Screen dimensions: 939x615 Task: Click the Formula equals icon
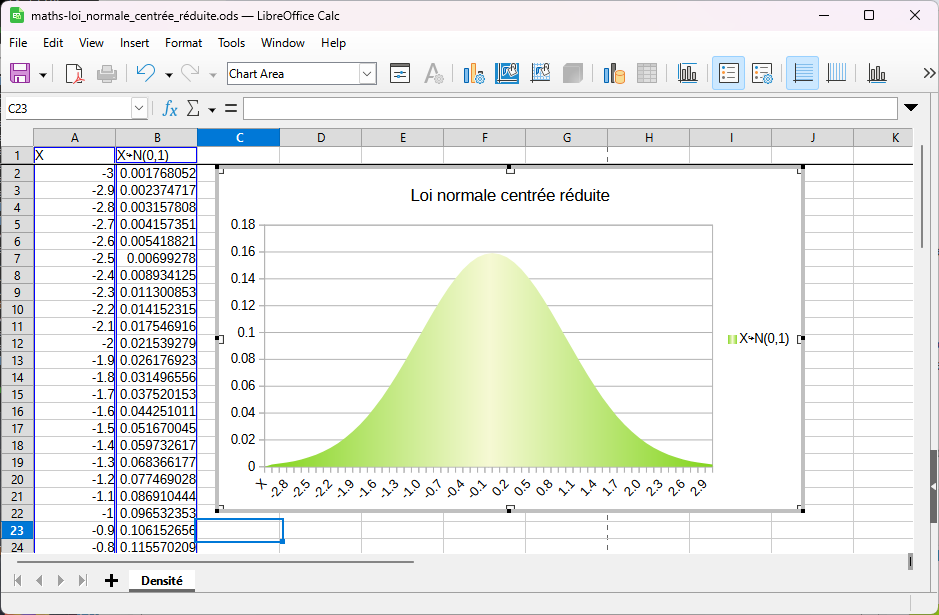(x=231, y=108)
